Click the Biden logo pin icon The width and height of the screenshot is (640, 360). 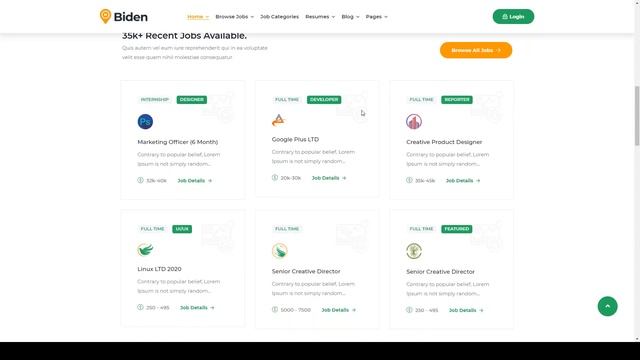(105, 16)
